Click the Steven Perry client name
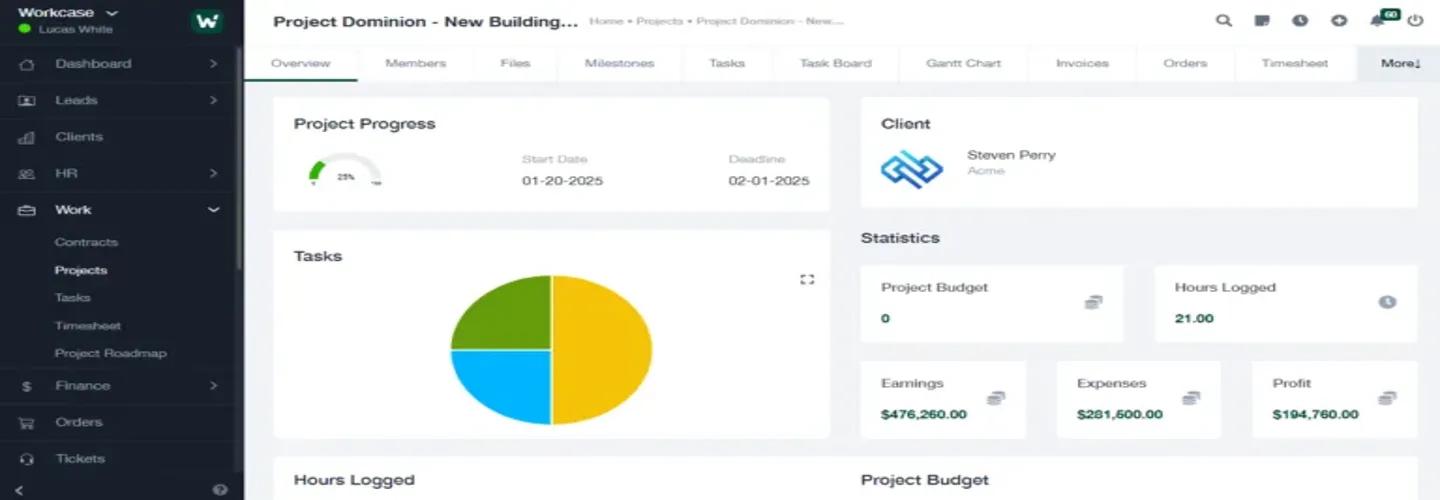This screenshot has height=500, width=1440. (x=1011, y=155)
